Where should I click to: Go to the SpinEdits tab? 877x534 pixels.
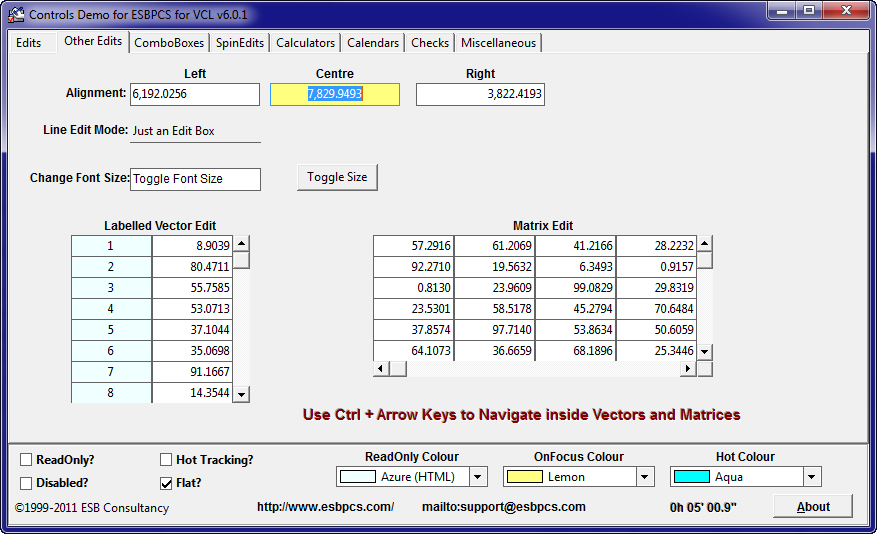pos(239,43)
